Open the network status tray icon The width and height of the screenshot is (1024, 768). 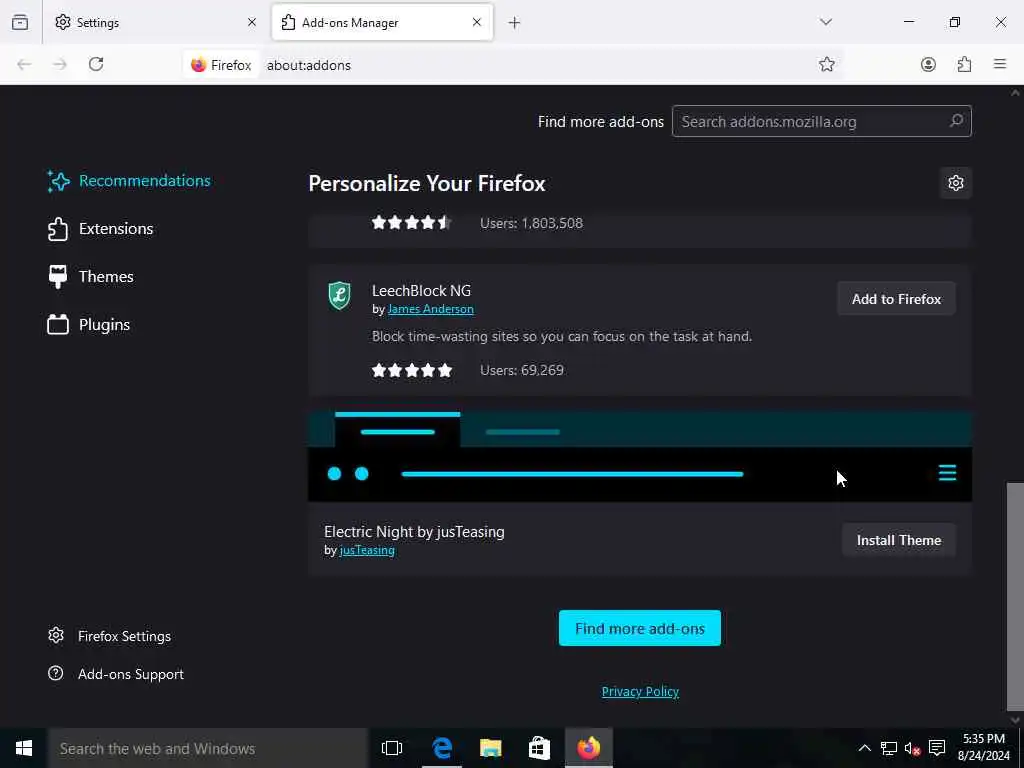[x=888, y=748]
